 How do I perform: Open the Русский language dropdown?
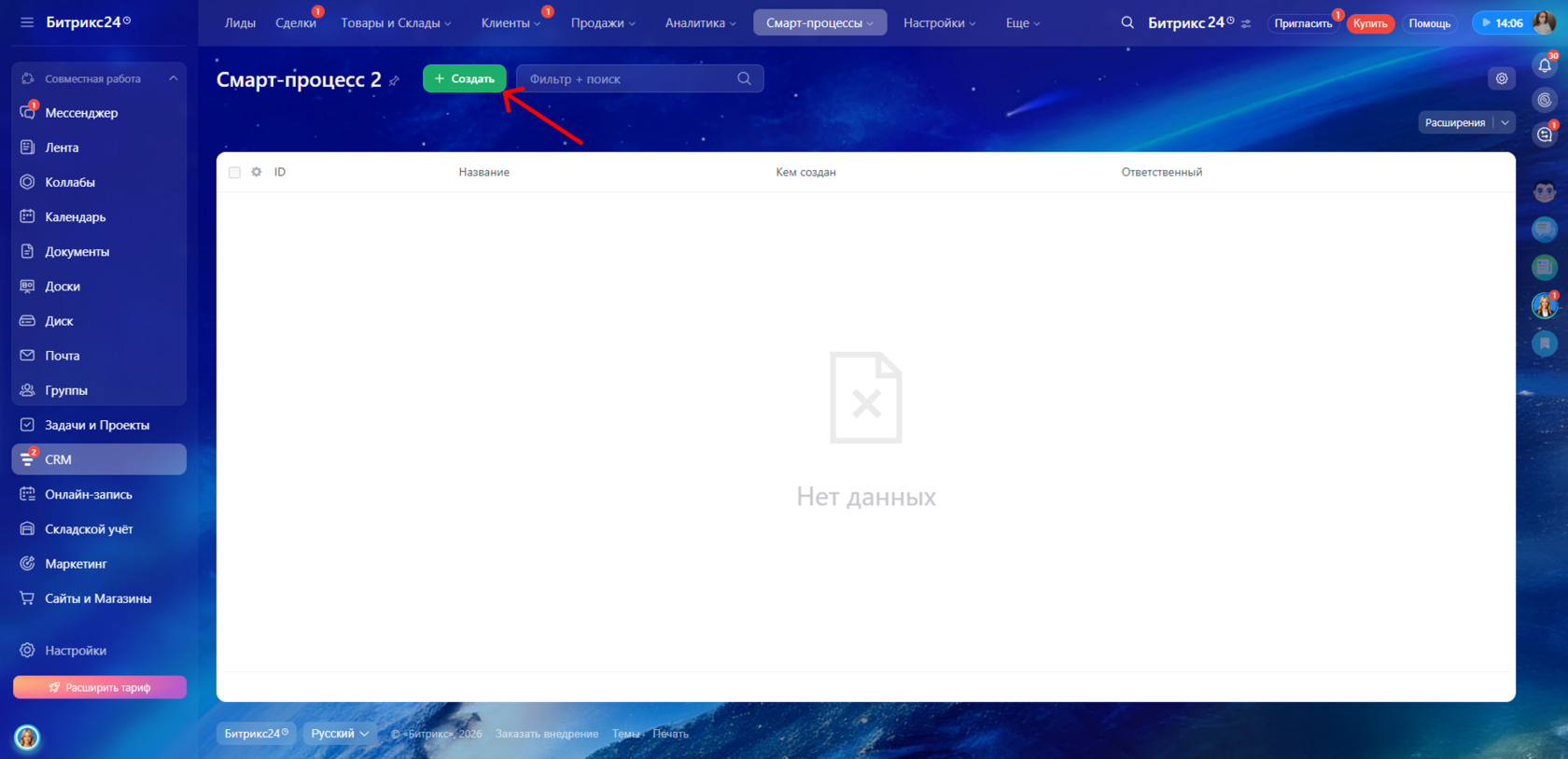click(340, 734)
